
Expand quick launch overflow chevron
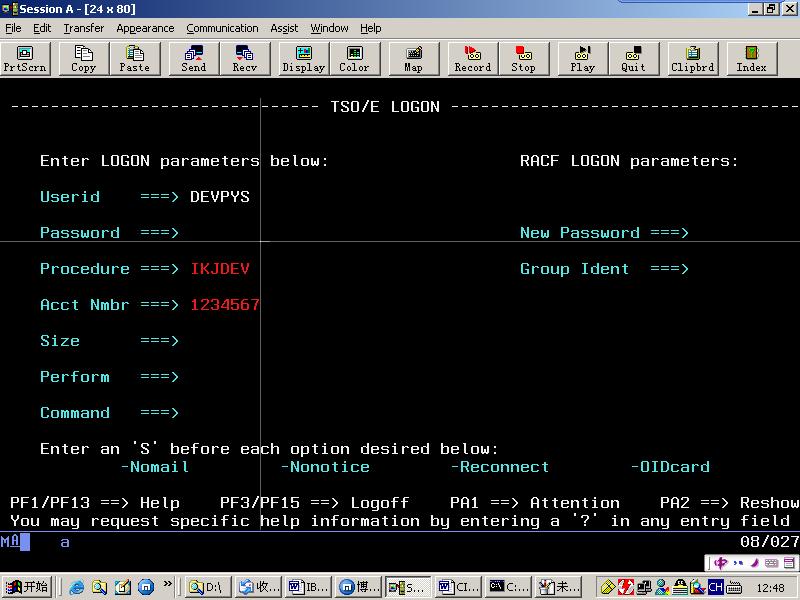pos(167,584)
